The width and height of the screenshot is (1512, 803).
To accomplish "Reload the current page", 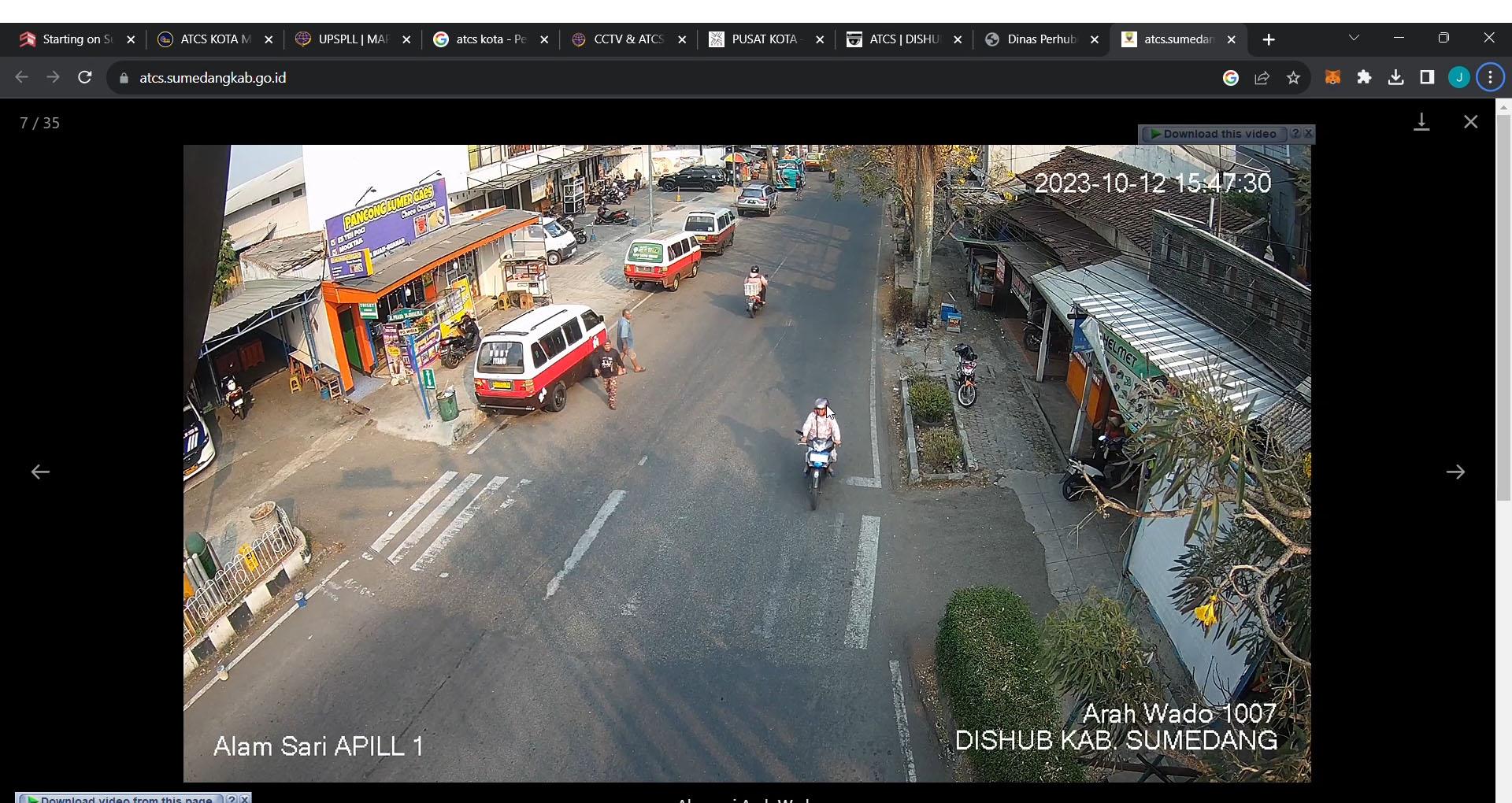I will 85,77.
